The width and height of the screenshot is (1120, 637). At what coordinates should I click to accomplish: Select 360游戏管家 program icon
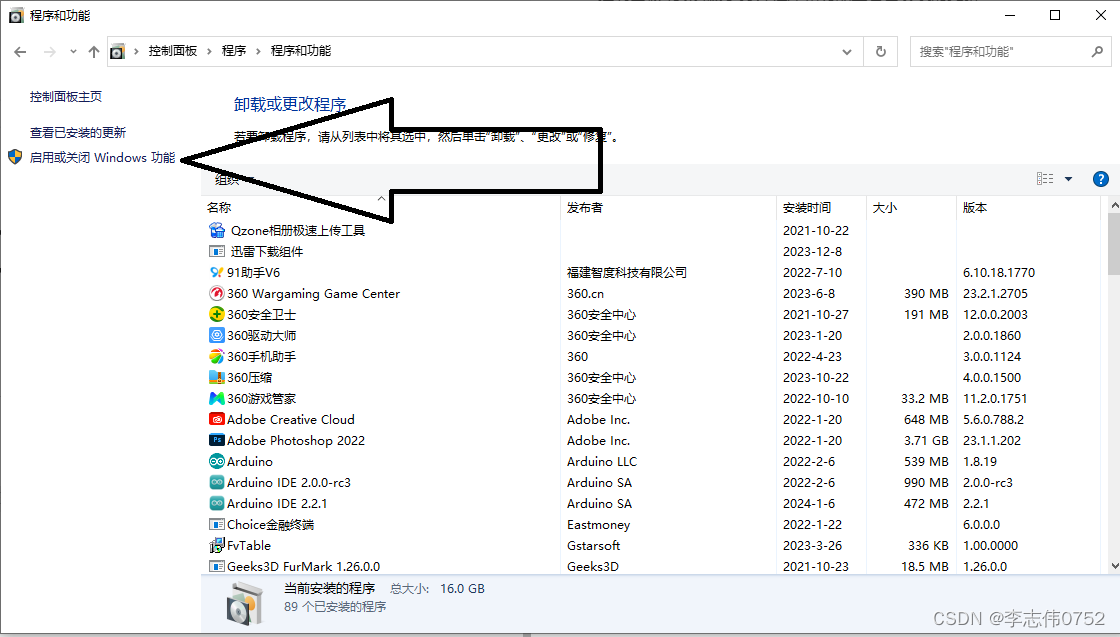tap(216, 398)
